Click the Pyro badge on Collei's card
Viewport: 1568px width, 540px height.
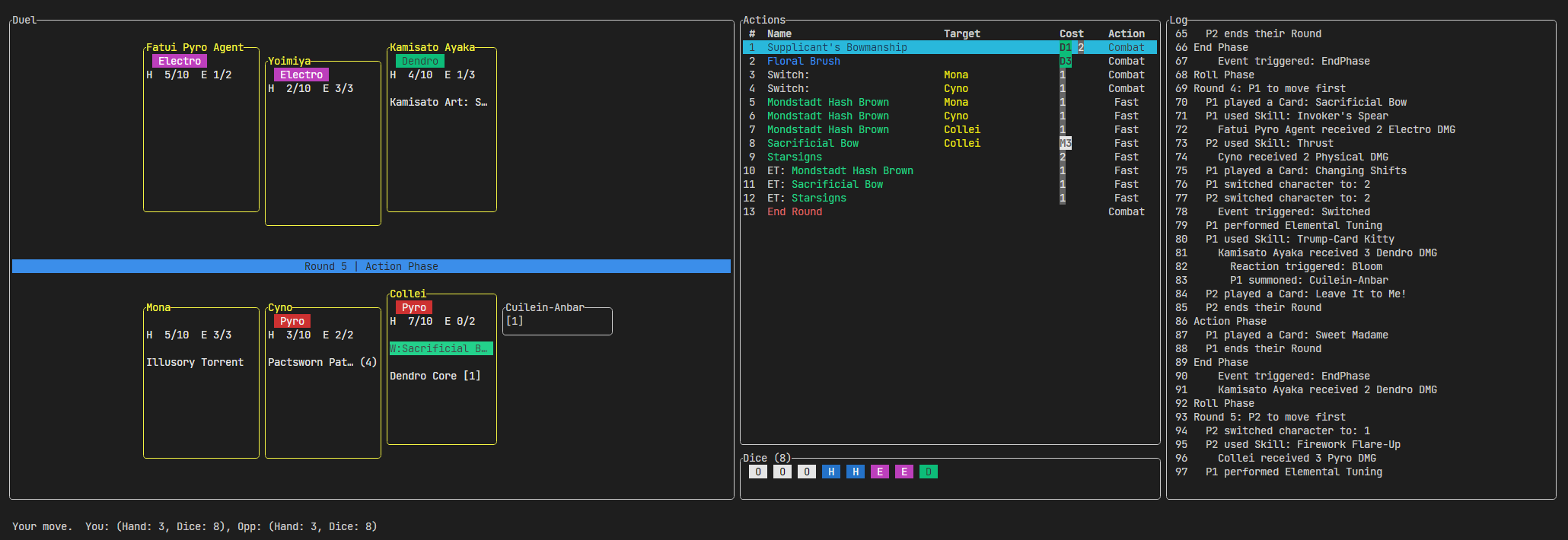tap(414, 307)
